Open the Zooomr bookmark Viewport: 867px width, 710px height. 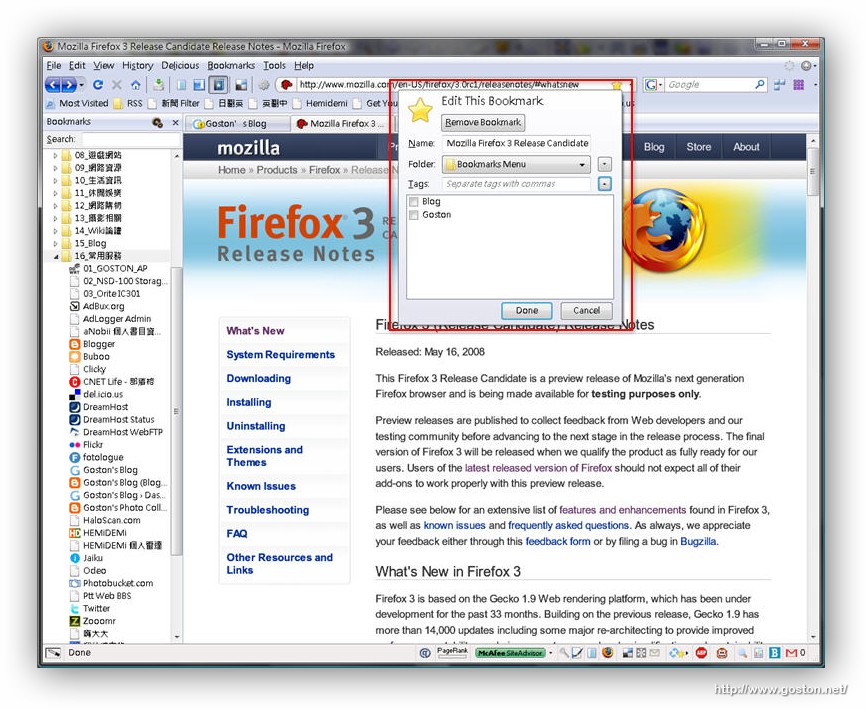(x=93, y=621)
